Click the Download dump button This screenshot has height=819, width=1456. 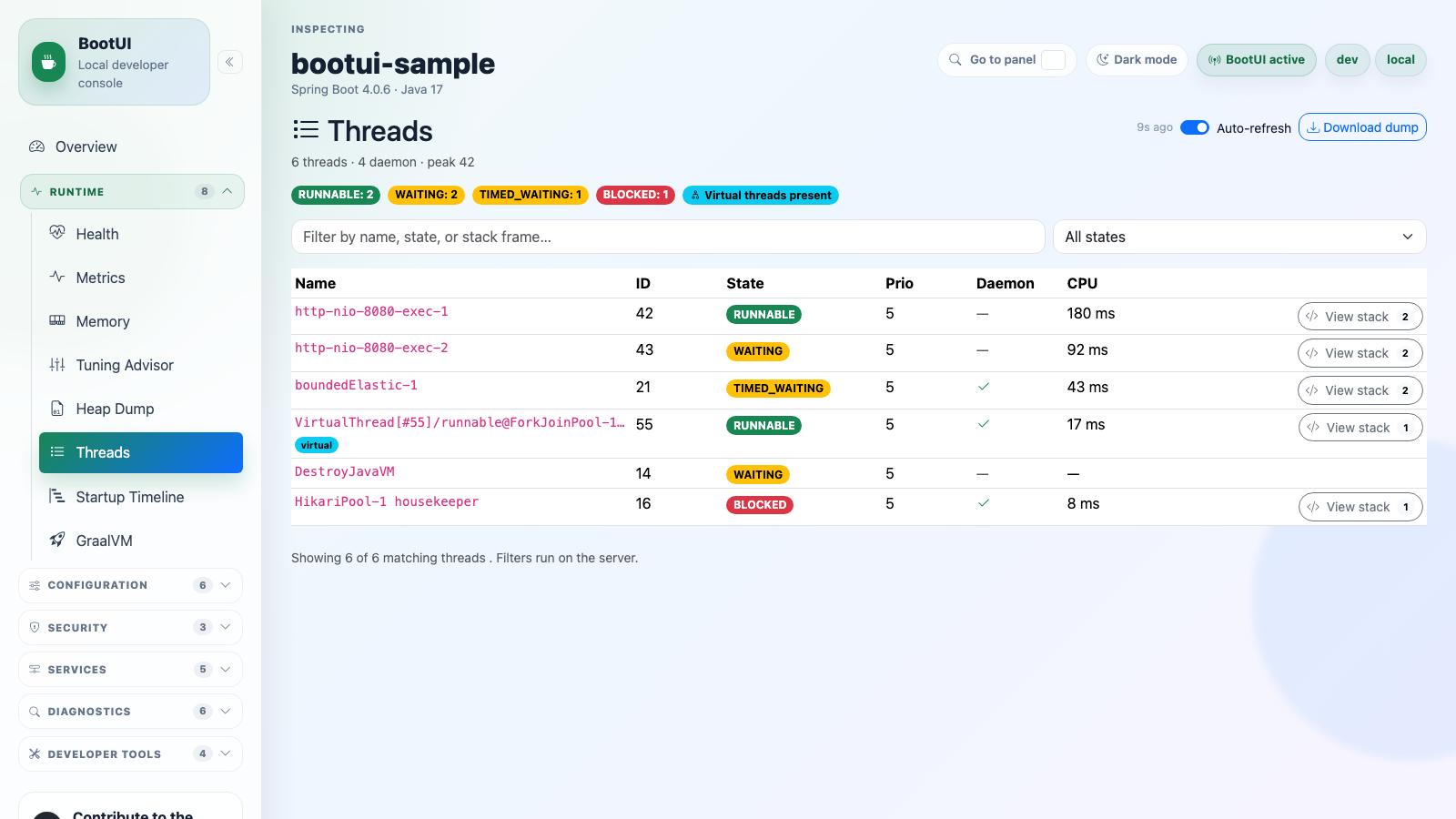pyautogui.click(x=1362, y=127)
